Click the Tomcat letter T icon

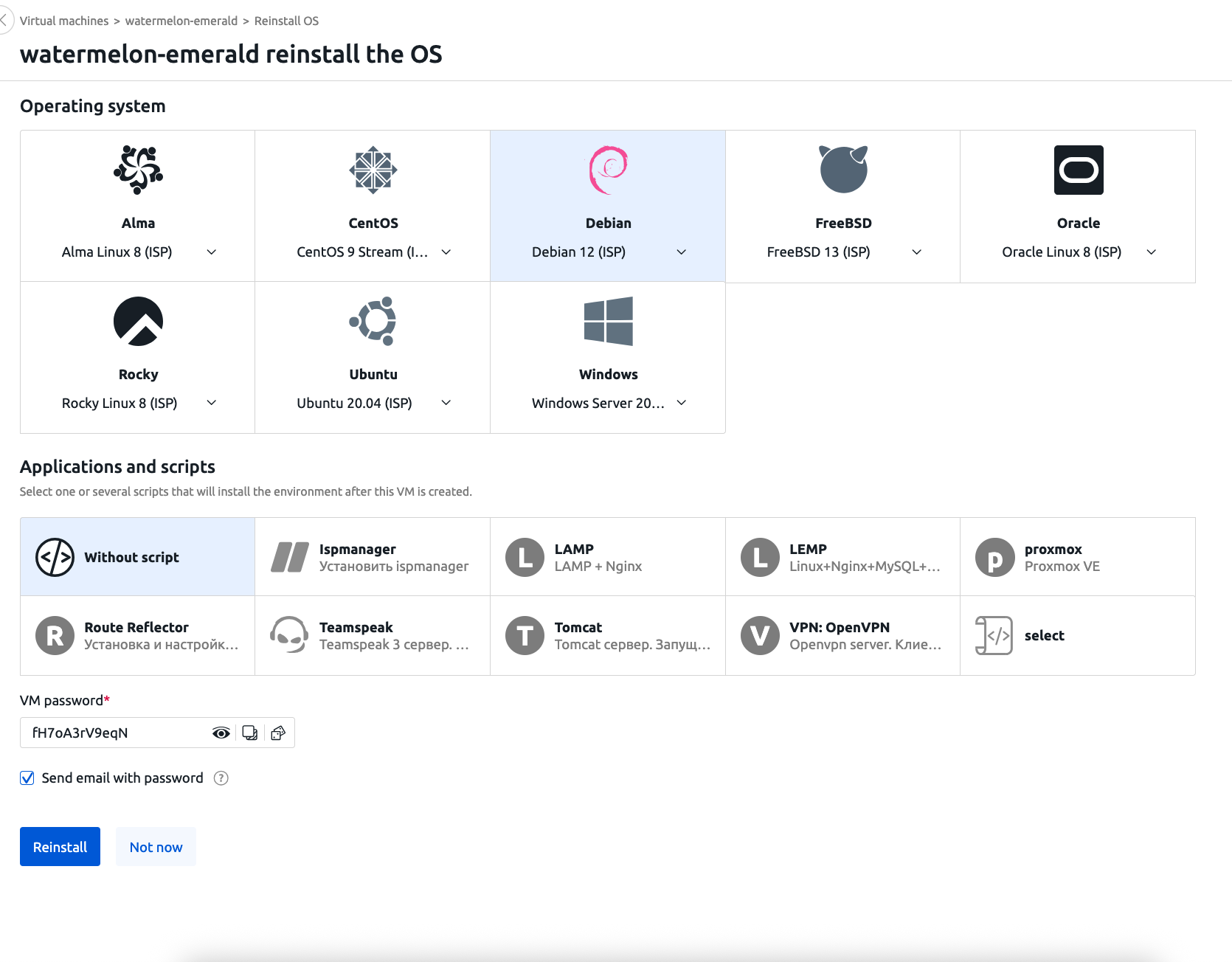point(525,635)
